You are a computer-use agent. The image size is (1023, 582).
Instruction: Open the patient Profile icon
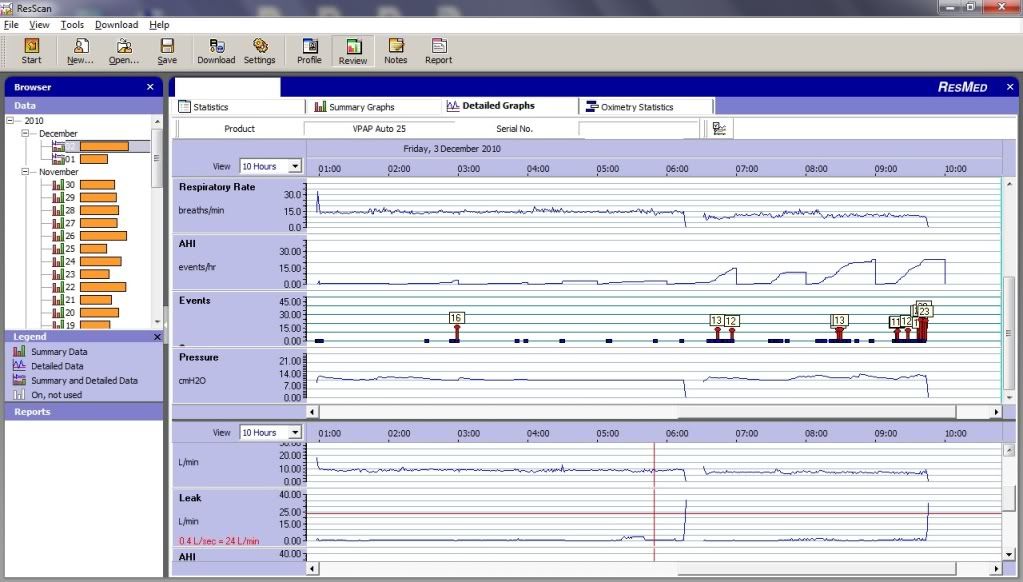[x=309, y=51]
